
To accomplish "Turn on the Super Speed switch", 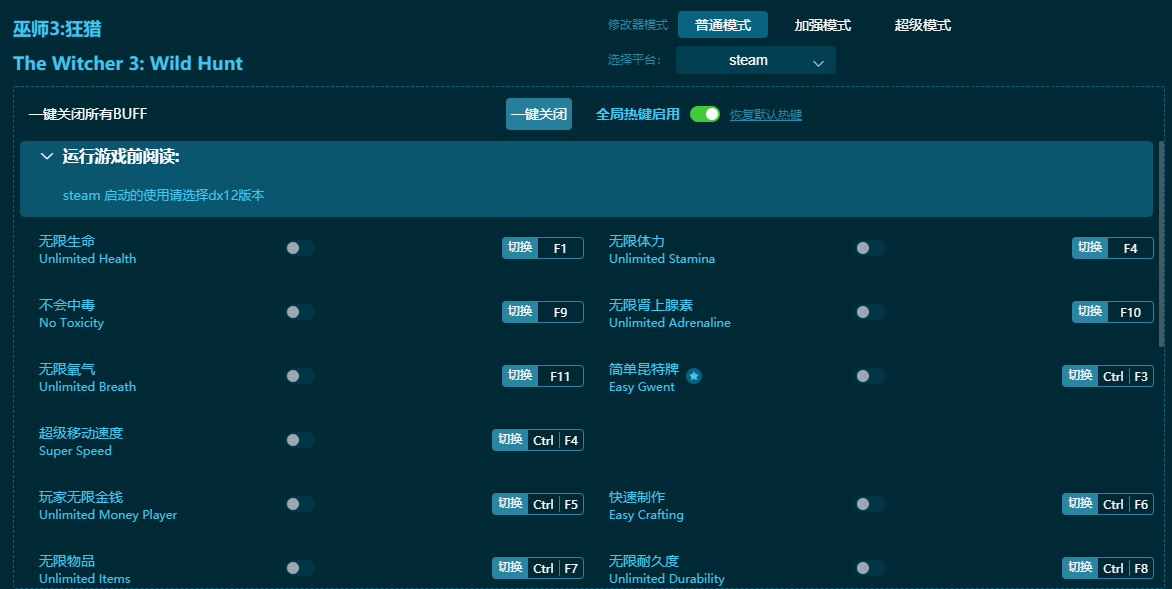I will pos(299,440).
